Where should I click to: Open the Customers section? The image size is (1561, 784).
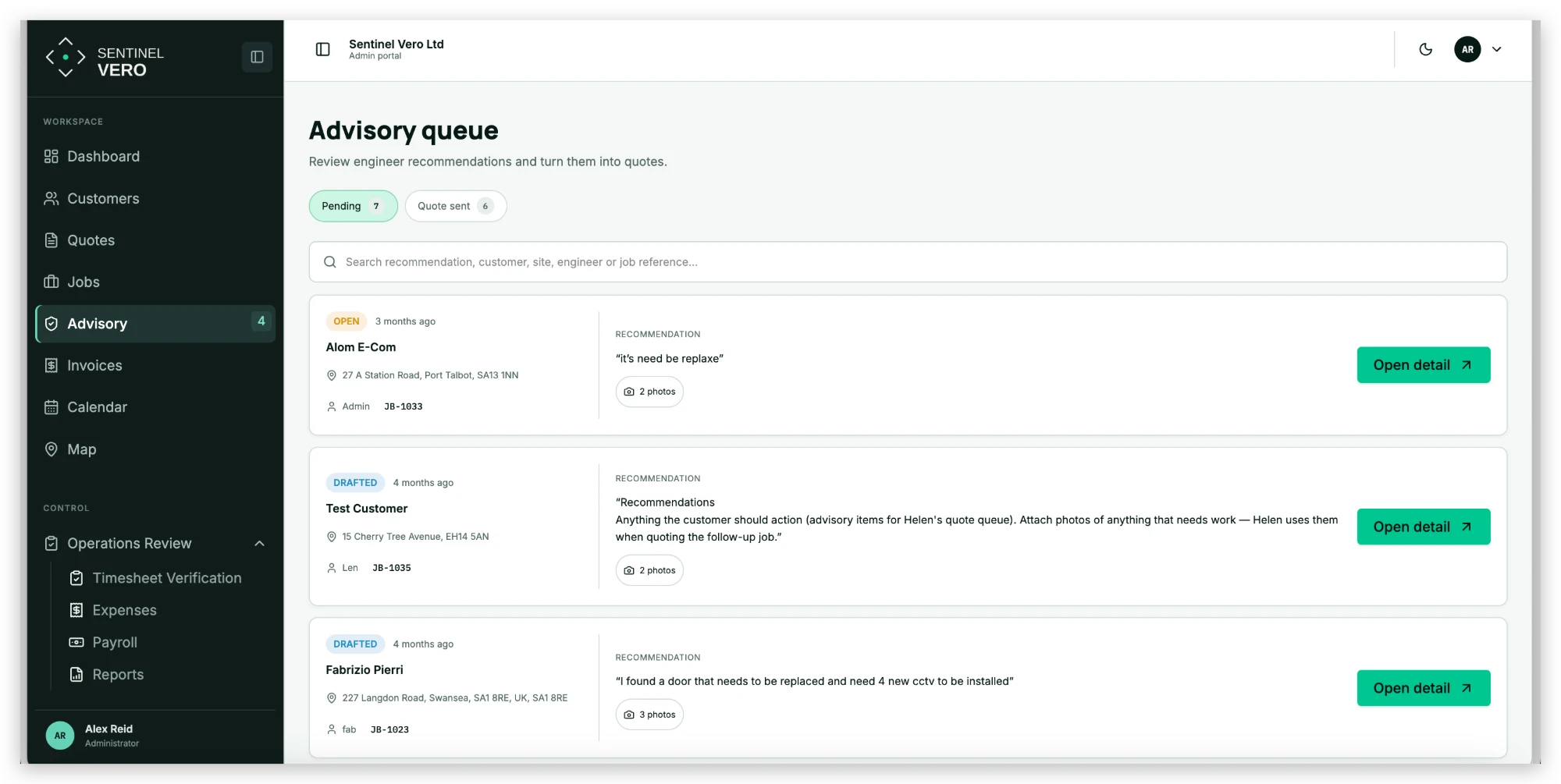click(155, 199)
